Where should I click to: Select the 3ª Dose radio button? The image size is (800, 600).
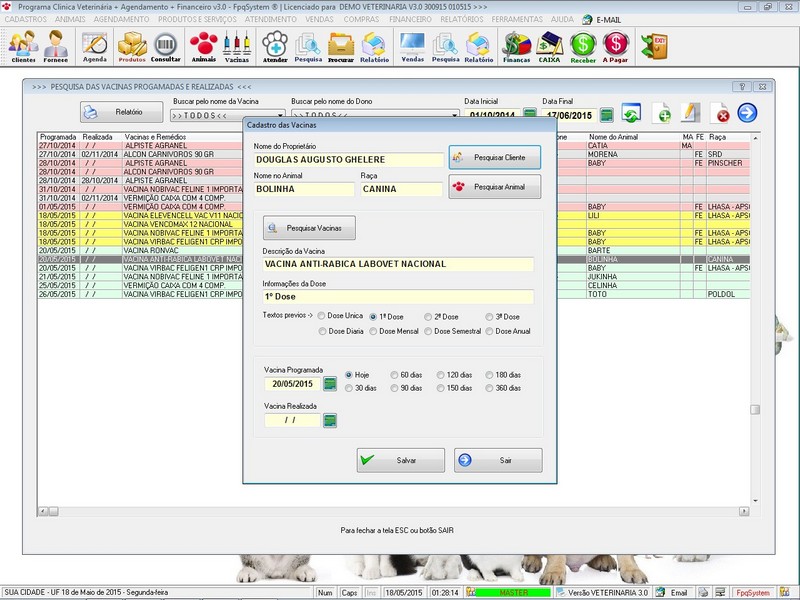coord(489,317)
